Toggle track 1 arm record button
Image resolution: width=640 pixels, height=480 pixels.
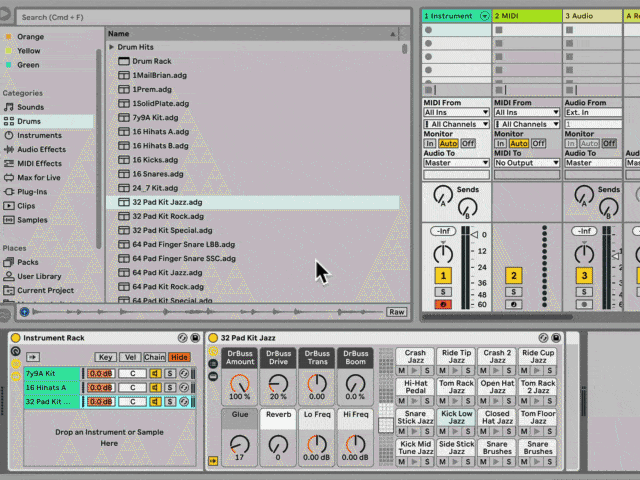[443, 304]
